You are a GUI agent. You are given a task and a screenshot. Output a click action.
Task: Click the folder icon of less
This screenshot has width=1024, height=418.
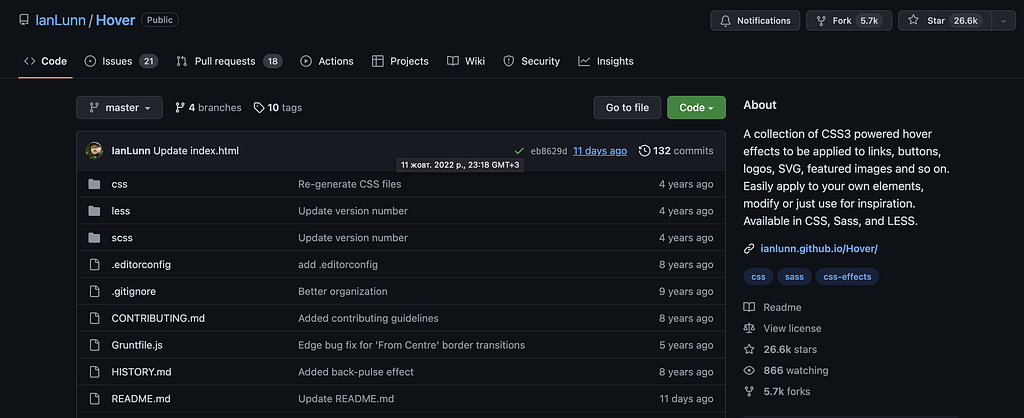pos(94,211)
